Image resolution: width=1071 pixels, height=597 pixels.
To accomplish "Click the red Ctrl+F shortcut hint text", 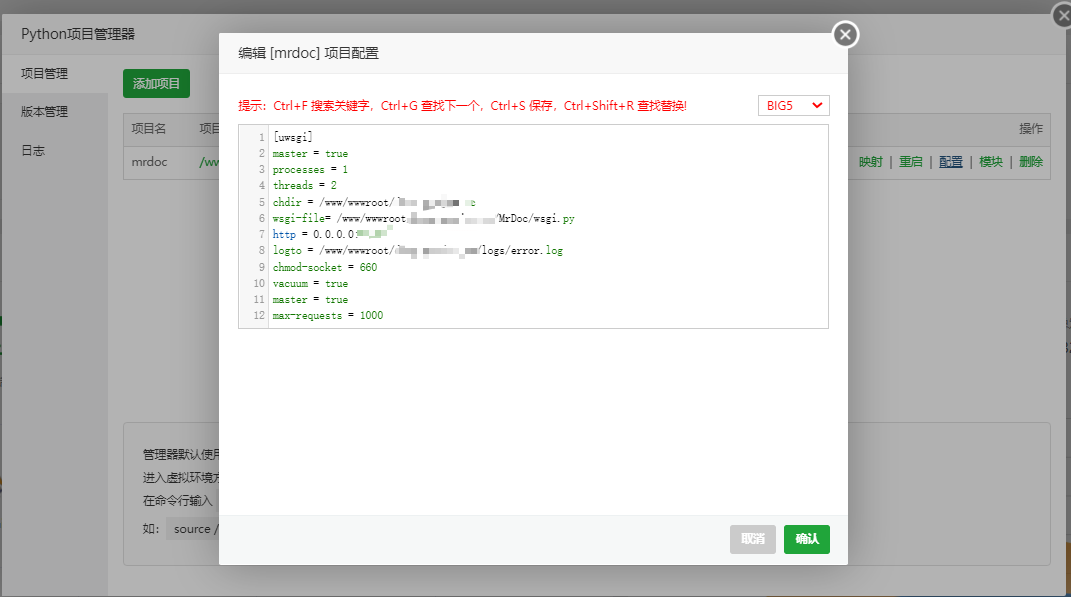I will coord(462,106).
